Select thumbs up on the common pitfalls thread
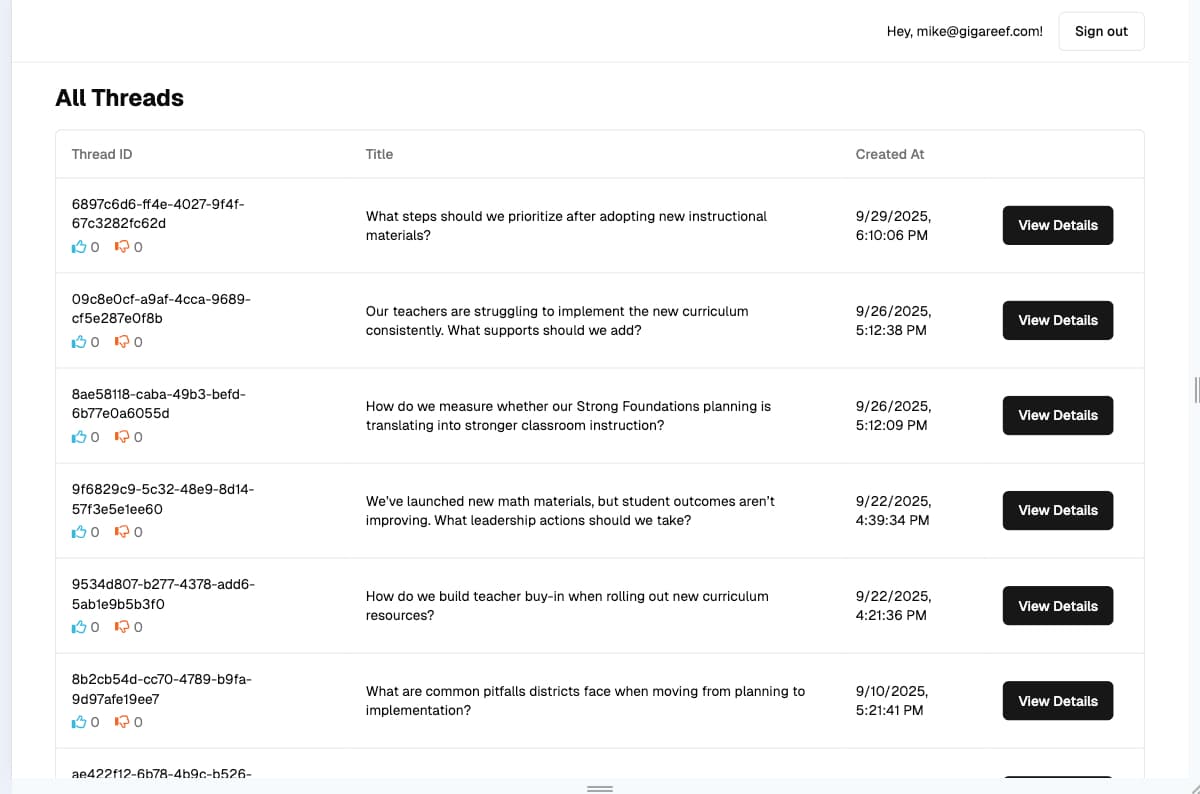 coord(80,722)
